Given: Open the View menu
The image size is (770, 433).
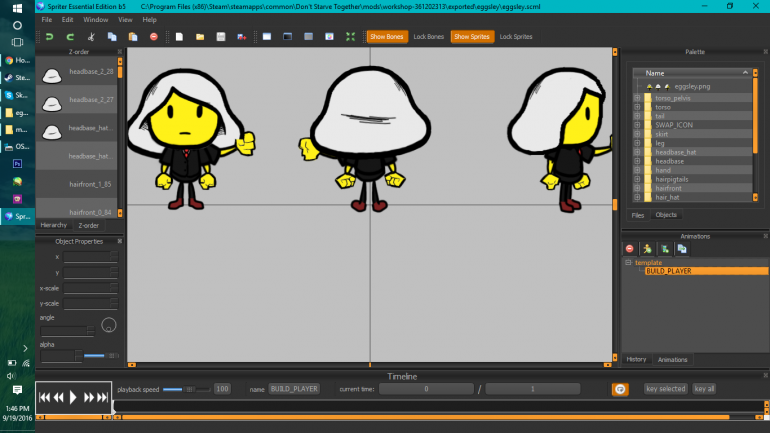Looking at the screenshot, I should [x=125, y=20].
